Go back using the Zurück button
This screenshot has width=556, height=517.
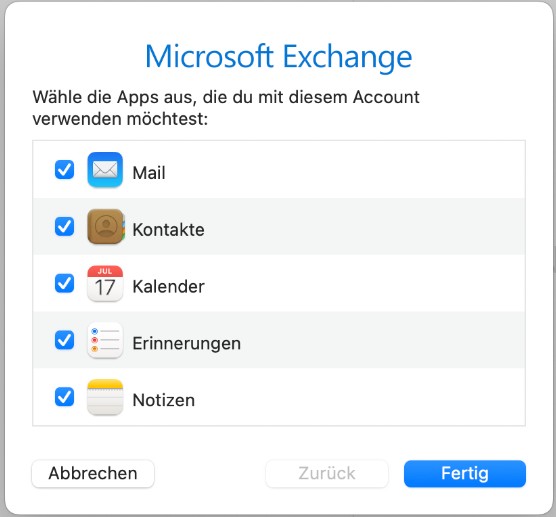tap(327, 473)
